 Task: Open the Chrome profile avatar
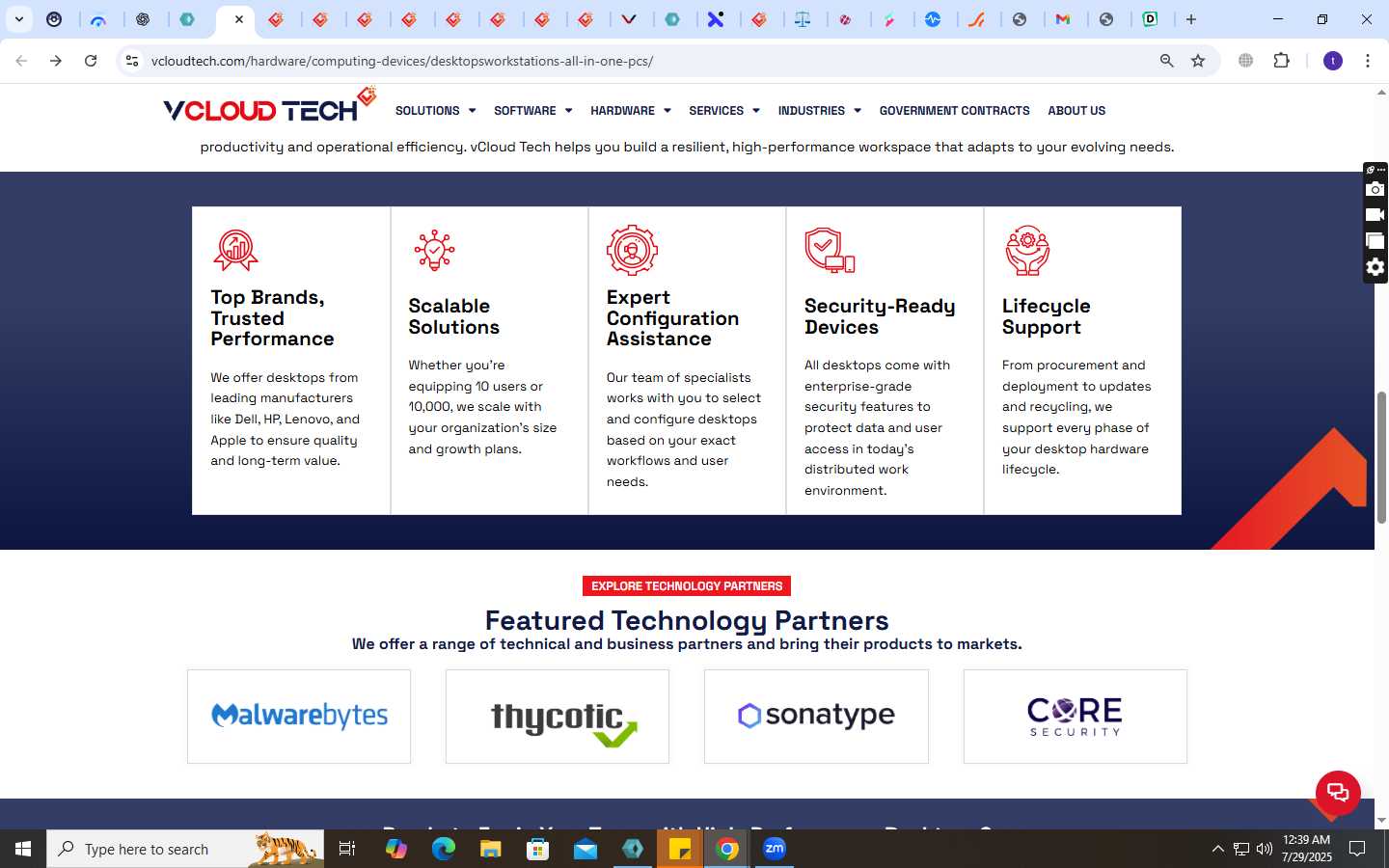[1333, 61]
